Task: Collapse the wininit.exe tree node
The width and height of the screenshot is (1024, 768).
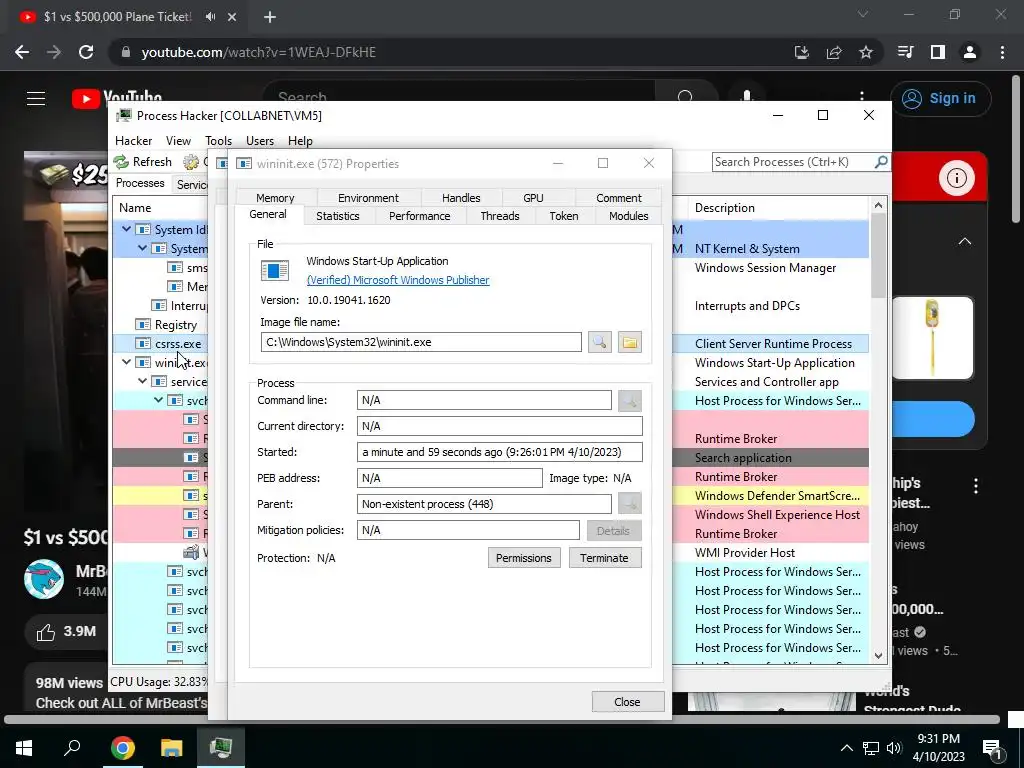Action: point(127,362)
